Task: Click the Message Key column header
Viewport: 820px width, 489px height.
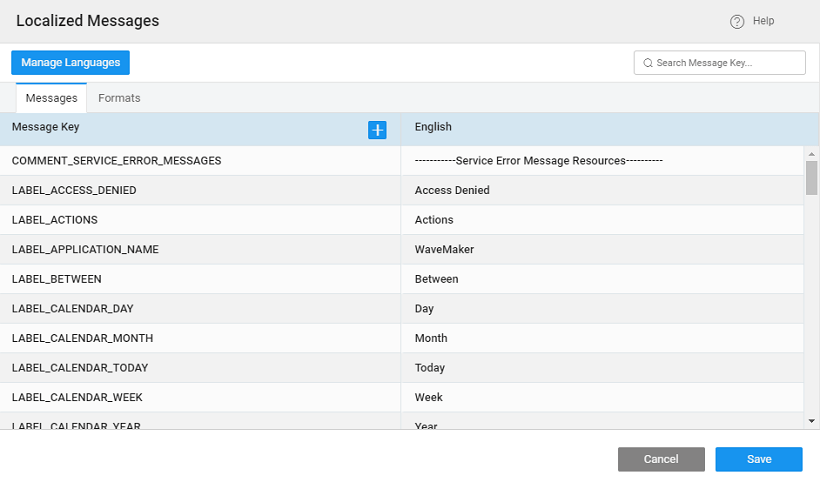Action: click(x=45, y=127)
